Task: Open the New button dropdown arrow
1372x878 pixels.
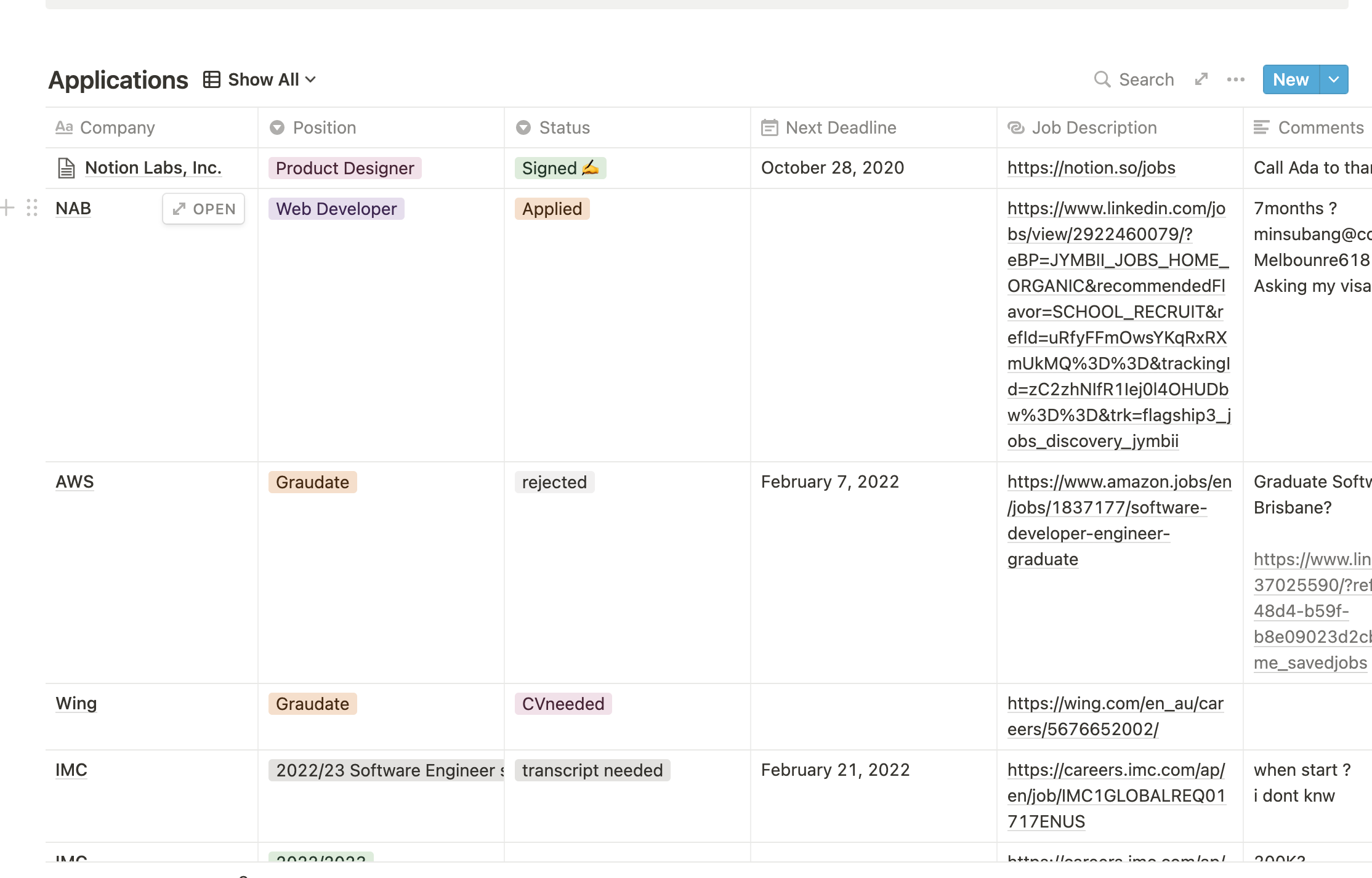Action: tap(1334, 79)
